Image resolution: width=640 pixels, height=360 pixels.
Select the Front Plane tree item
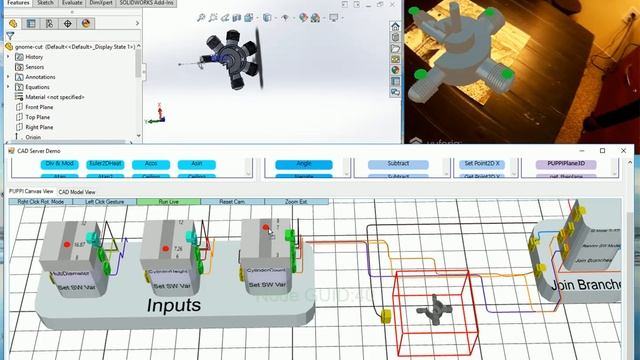coord(39,107)
